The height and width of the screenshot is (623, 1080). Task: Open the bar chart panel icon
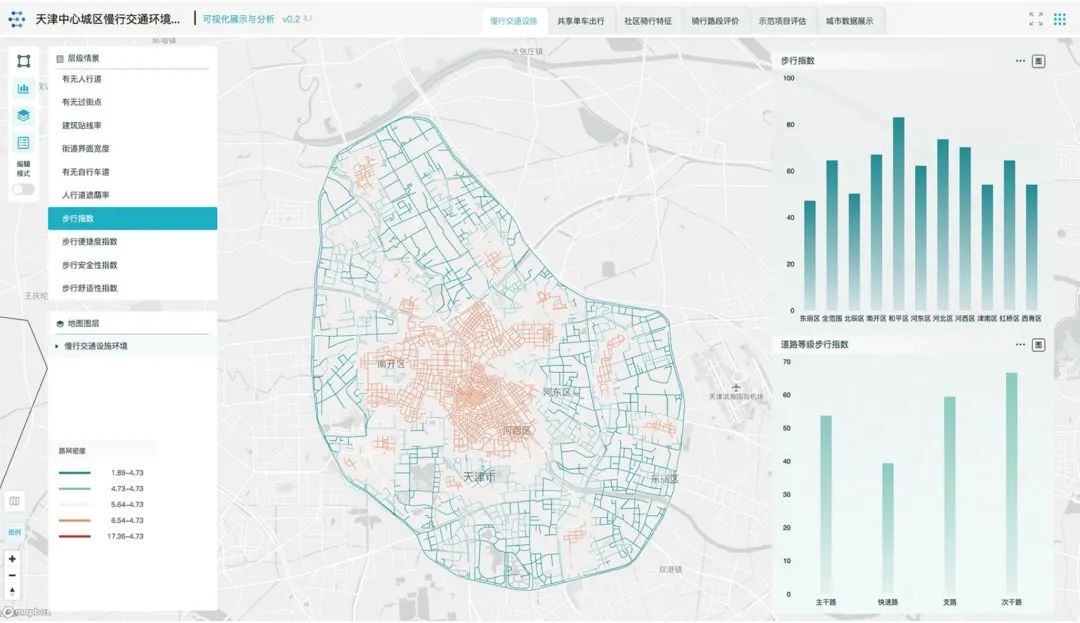coord(23,88)
